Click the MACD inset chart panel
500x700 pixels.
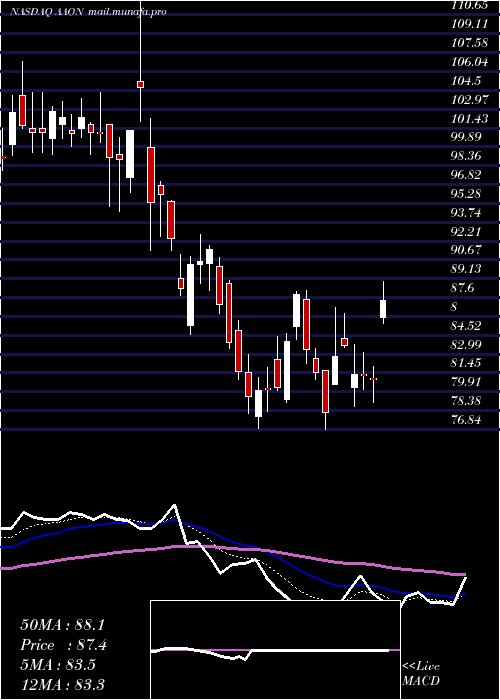[275, 650]
